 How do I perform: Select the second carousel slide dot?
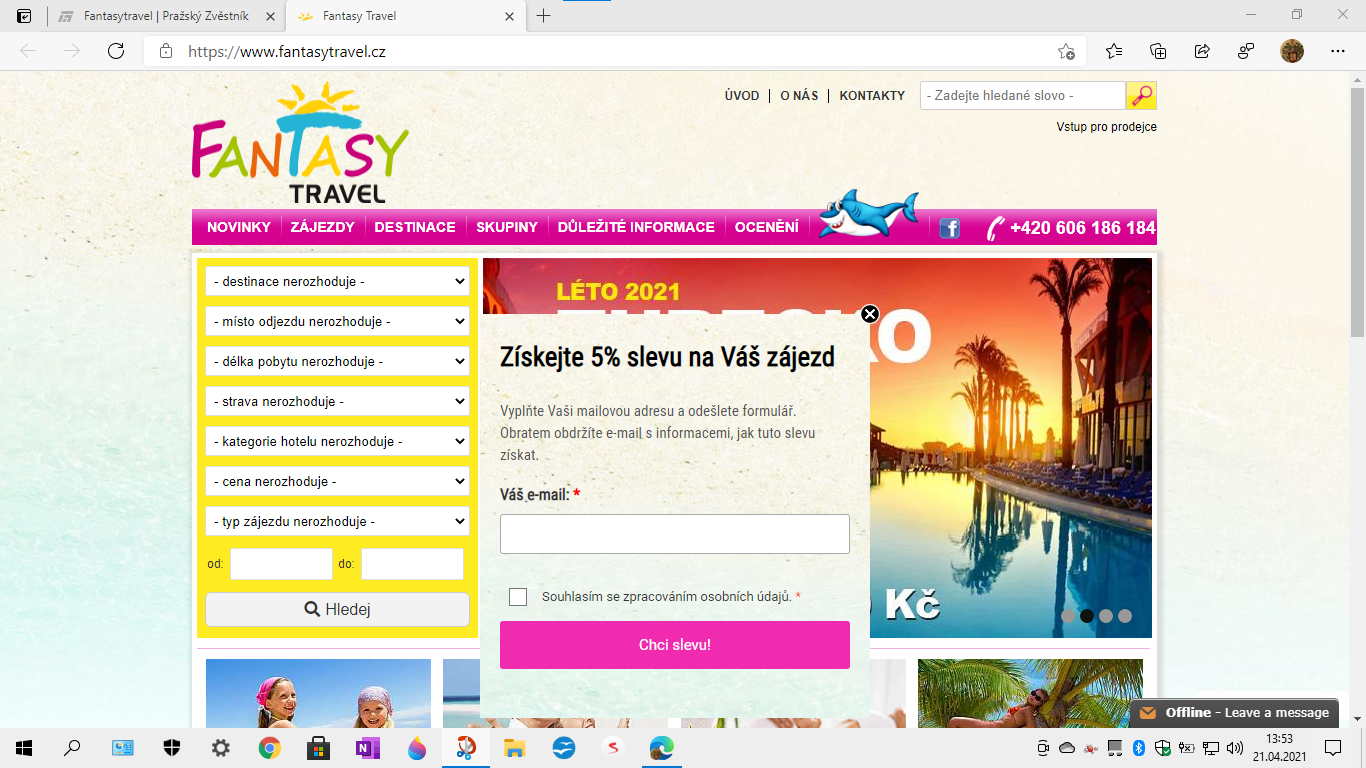1087,616
